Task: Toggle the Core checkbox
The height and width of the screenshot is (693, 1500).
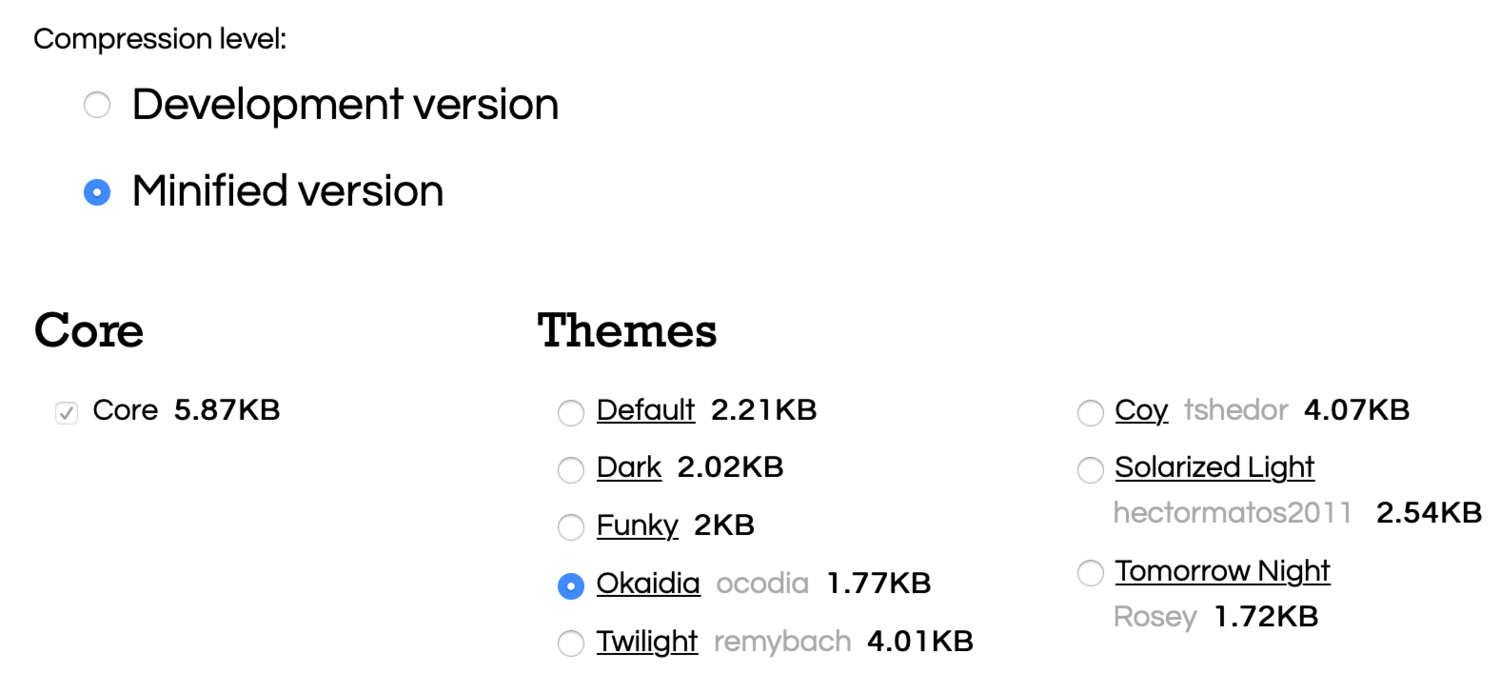Action: pyautogui.click(x=64, y=411)
